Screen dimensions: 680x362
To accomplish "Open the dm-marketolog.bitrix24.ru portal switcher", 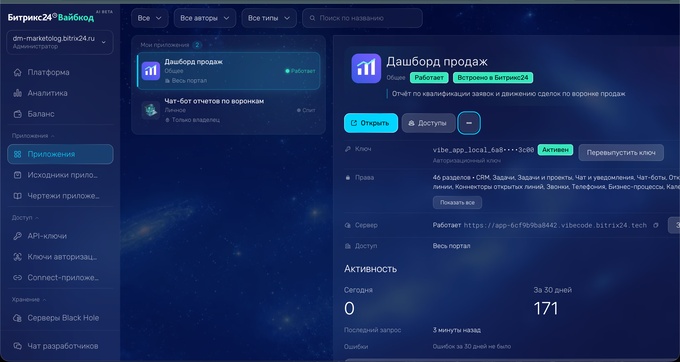I will 60,42.
